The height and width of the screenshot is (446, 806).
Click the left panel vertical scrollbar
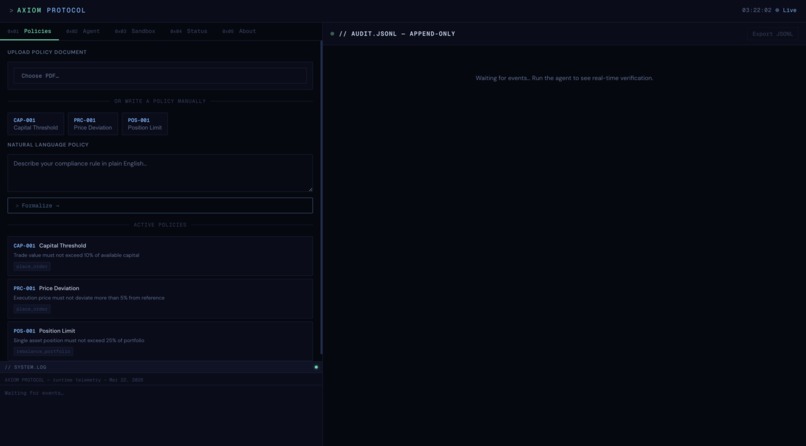point(321,198)
